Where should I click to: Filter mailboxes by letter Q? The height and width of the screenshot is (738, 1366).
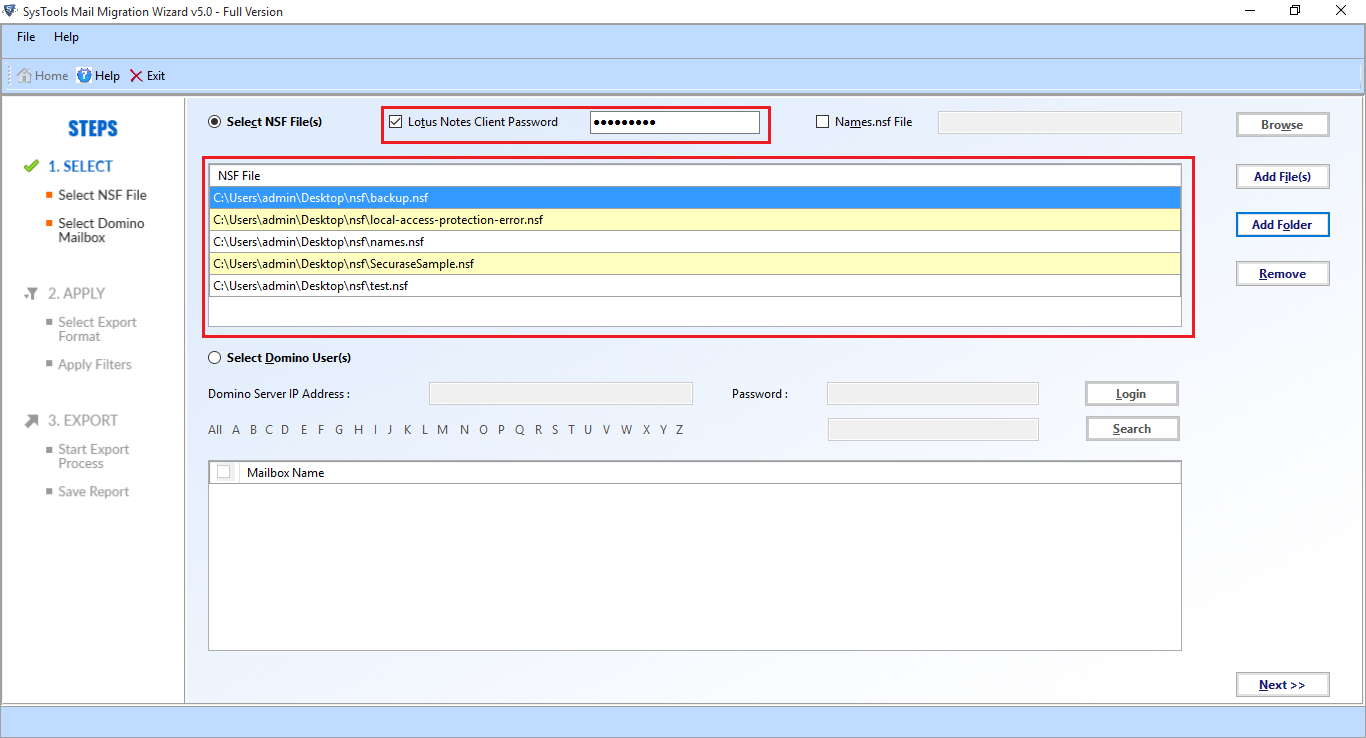tap(520, 430)
